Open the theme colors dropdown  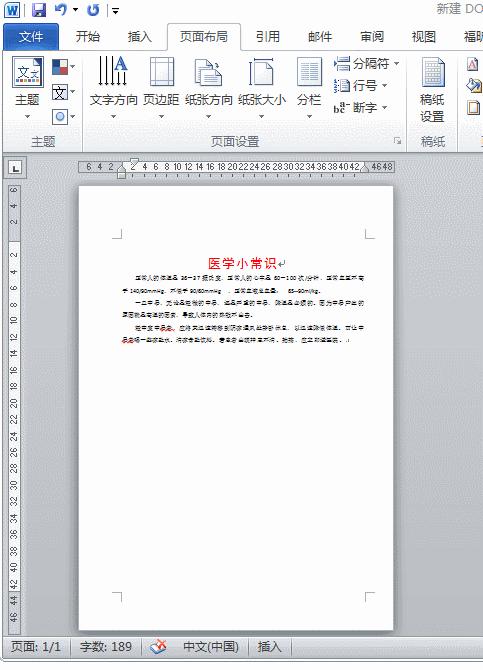coord(63,67)
